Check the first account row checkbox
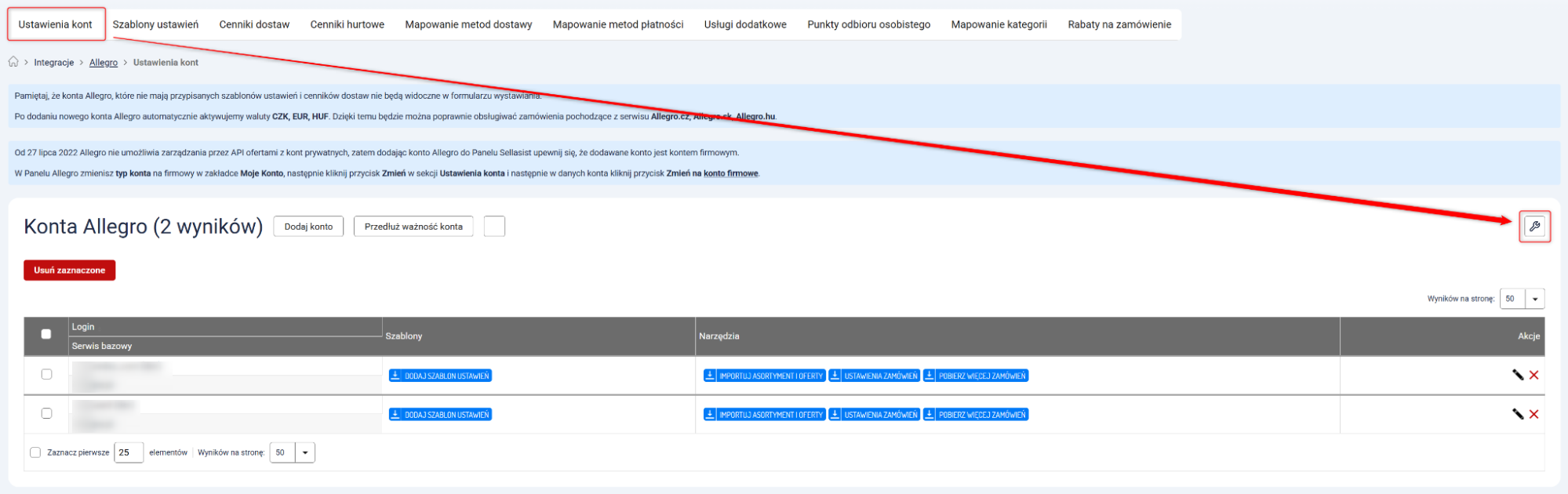Viewport: 1568px width, 494px height. point(46,374)
